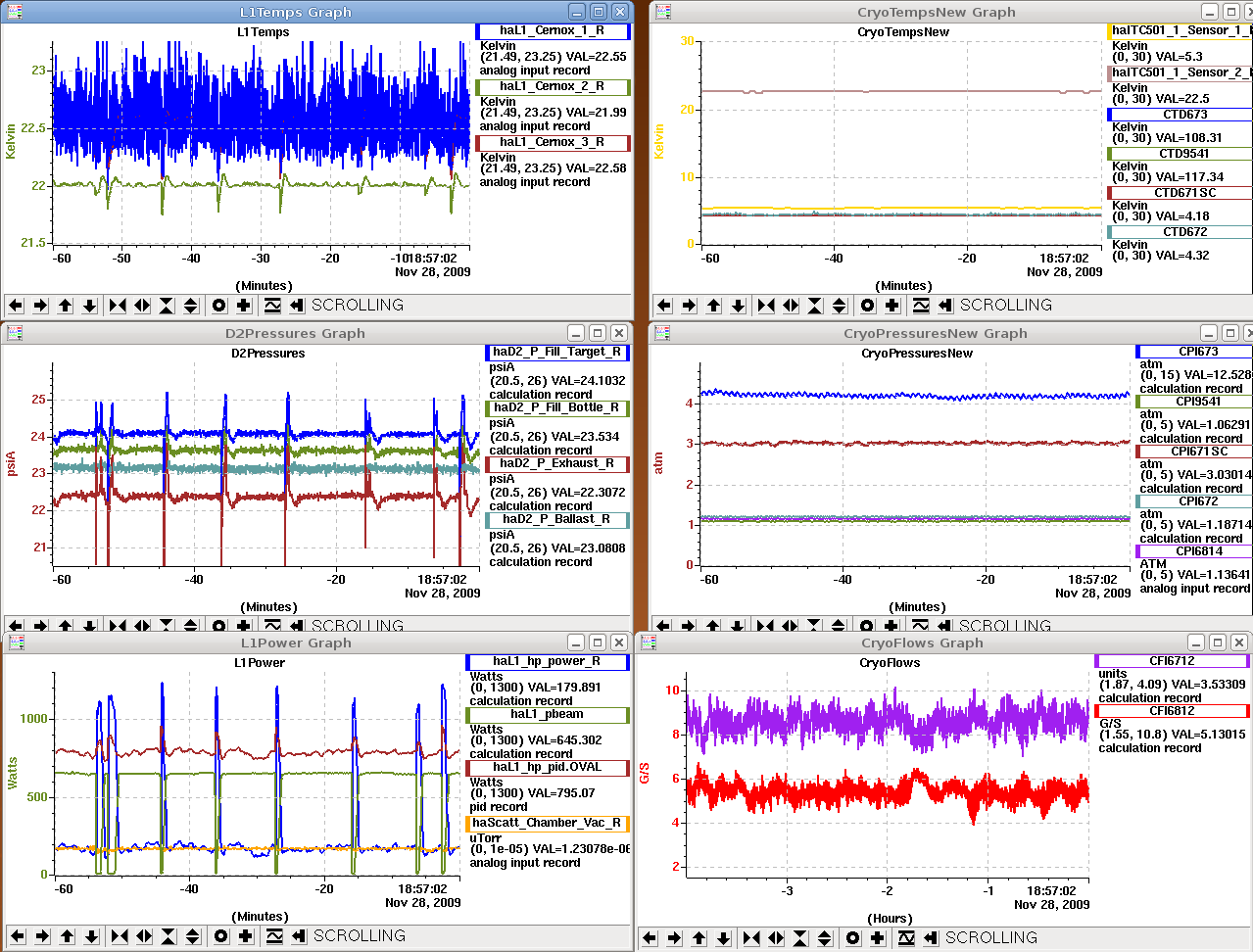Select haScatt_Chamber_Vac_R legend entry
This screenshot has height=952, width=1253.
[548, 824]
